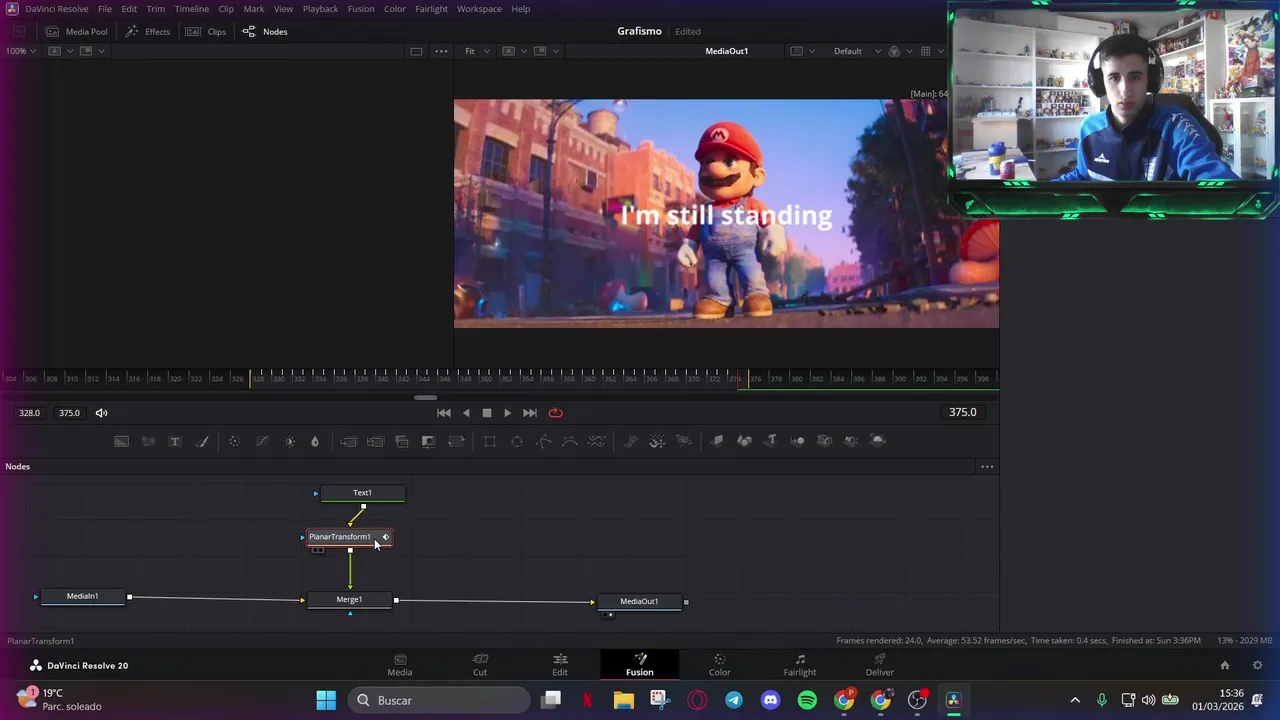Open the Effects panel
The width and height of the screenshot is (1280, 720).
click(x=148, y=31)
